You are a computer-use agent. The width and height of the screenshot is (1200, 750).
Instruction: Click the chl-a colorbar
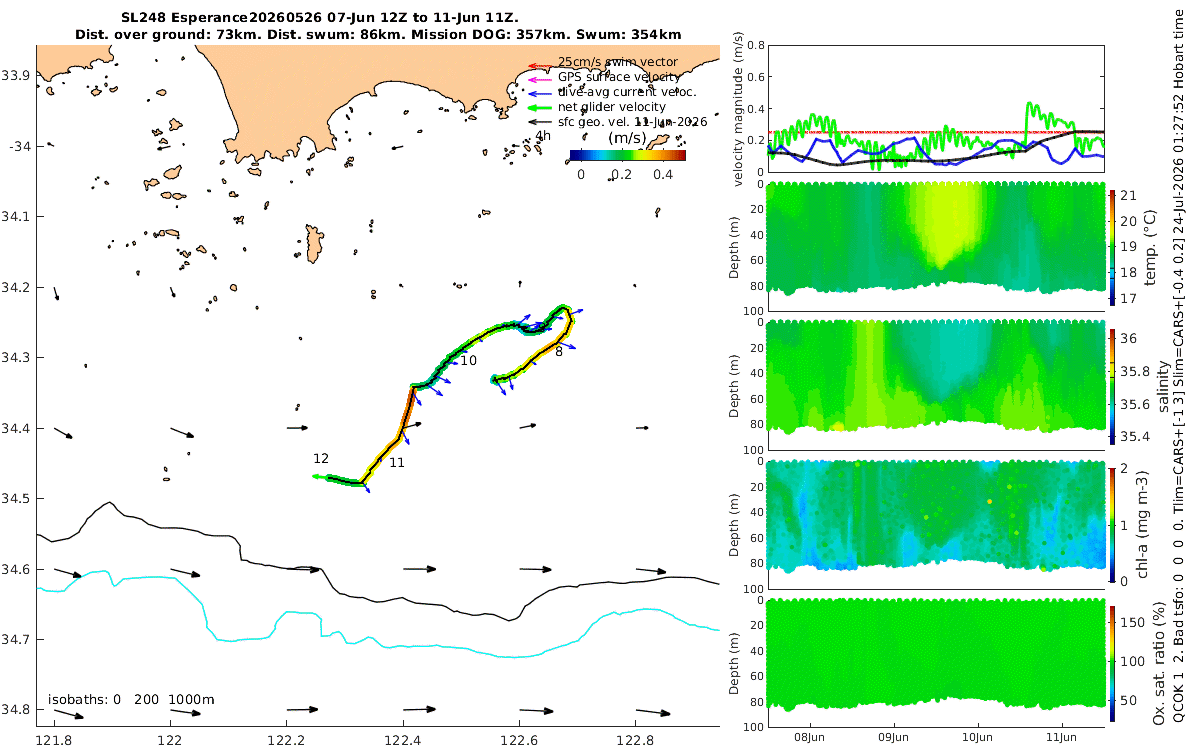tap(1112, 523)
